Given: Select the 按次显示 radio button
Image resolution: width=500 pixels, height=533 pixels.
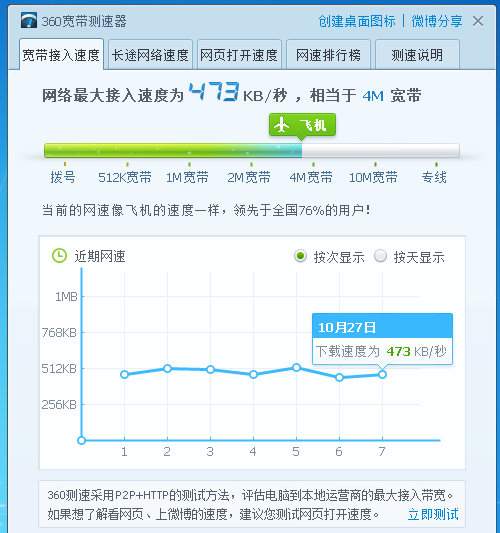Looking at the screenshot, I should point(300,256).
